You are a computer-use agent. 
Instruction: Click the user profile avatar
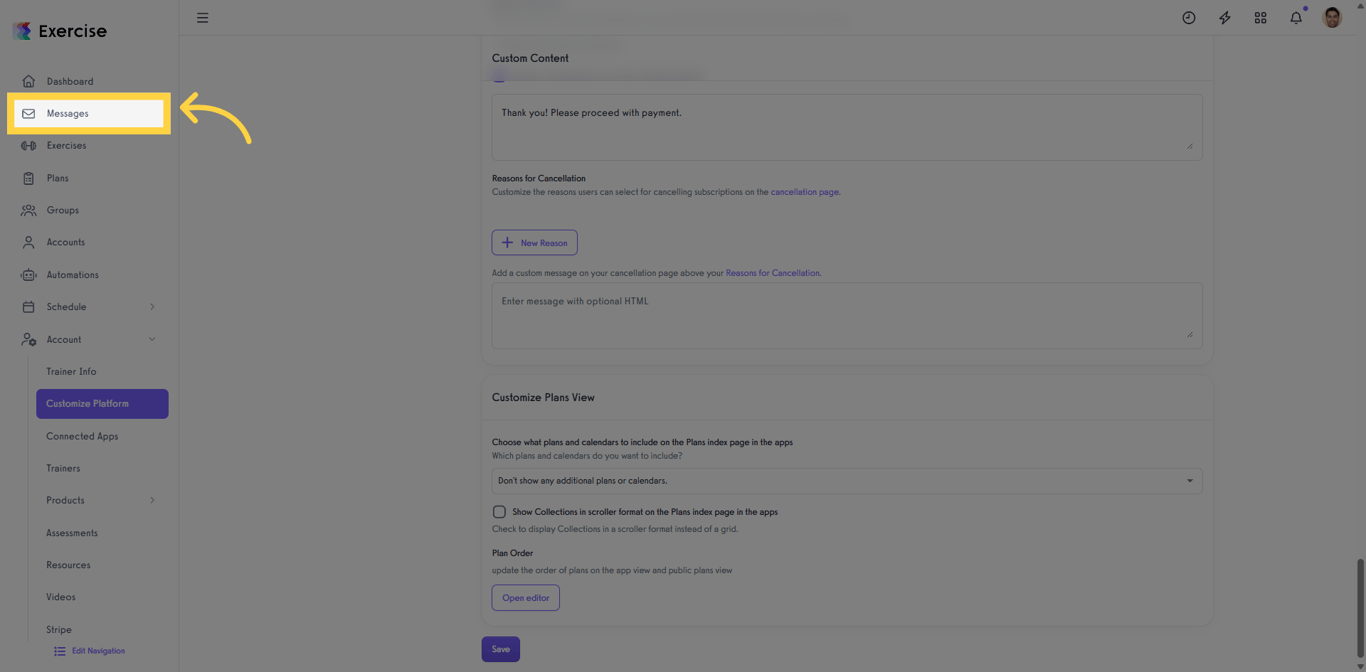point(1331,17)
